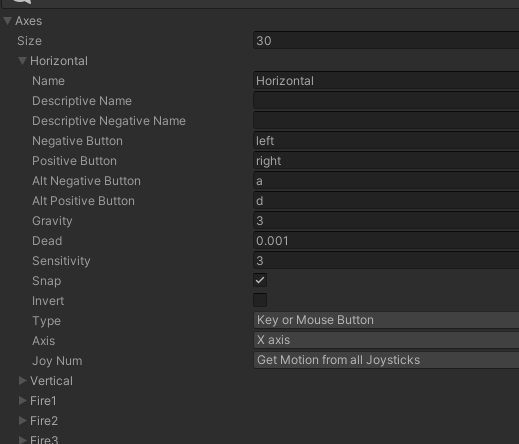Click the Sensitivity label
The image size is (519, 444).
pyautogui.click(x=61, y=261)
